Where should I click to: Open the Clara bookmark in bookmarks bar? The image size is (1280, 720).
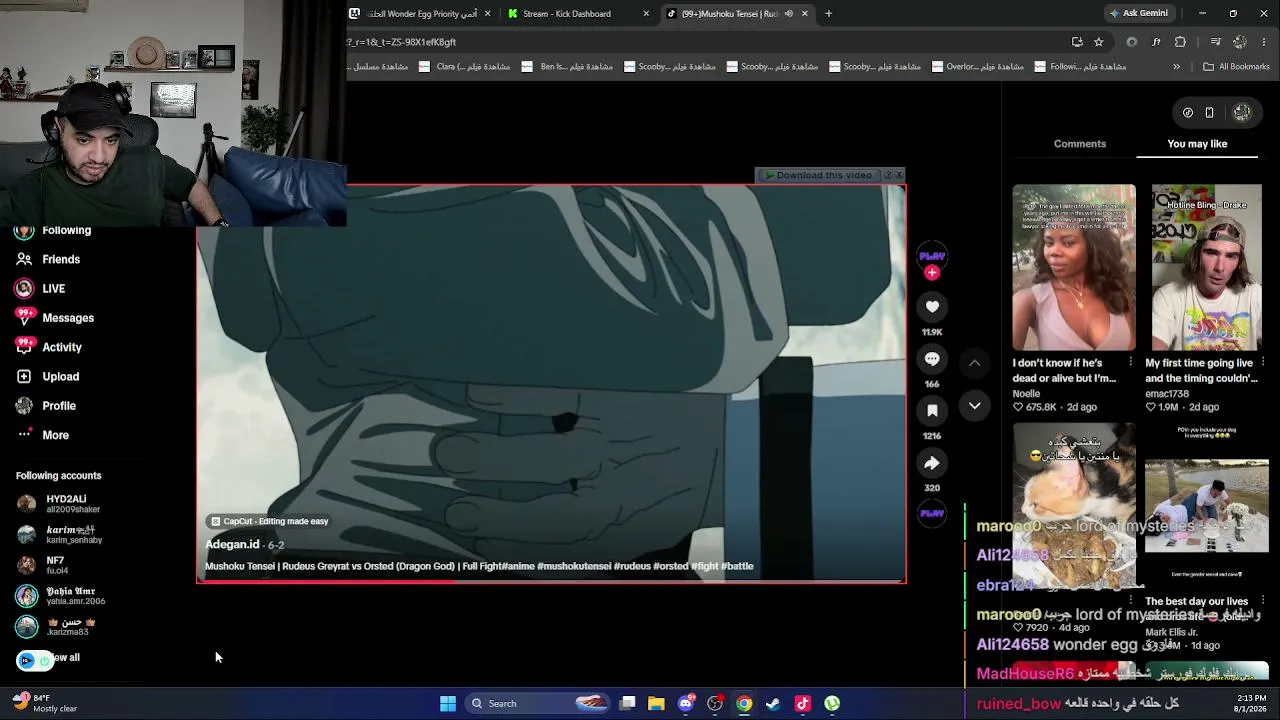click(x=465, y=67)
